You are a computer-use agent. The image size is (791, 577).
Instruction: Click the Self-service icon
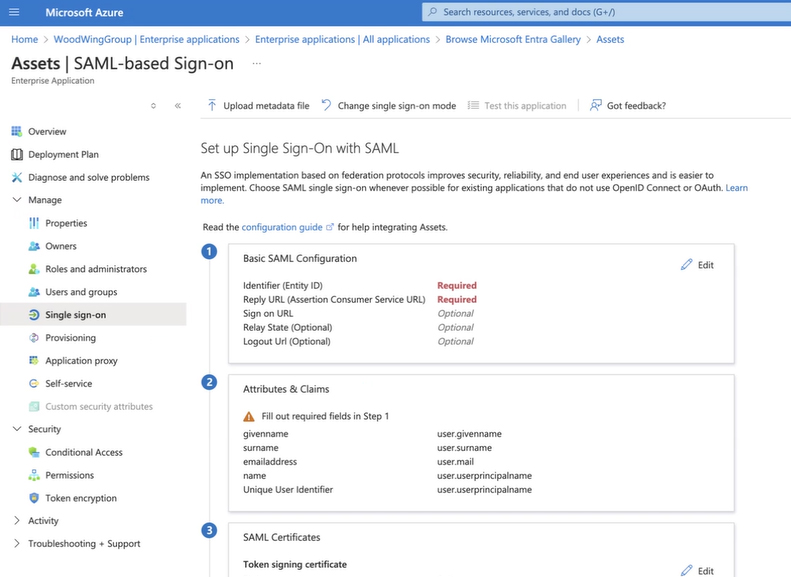(34, 383)
